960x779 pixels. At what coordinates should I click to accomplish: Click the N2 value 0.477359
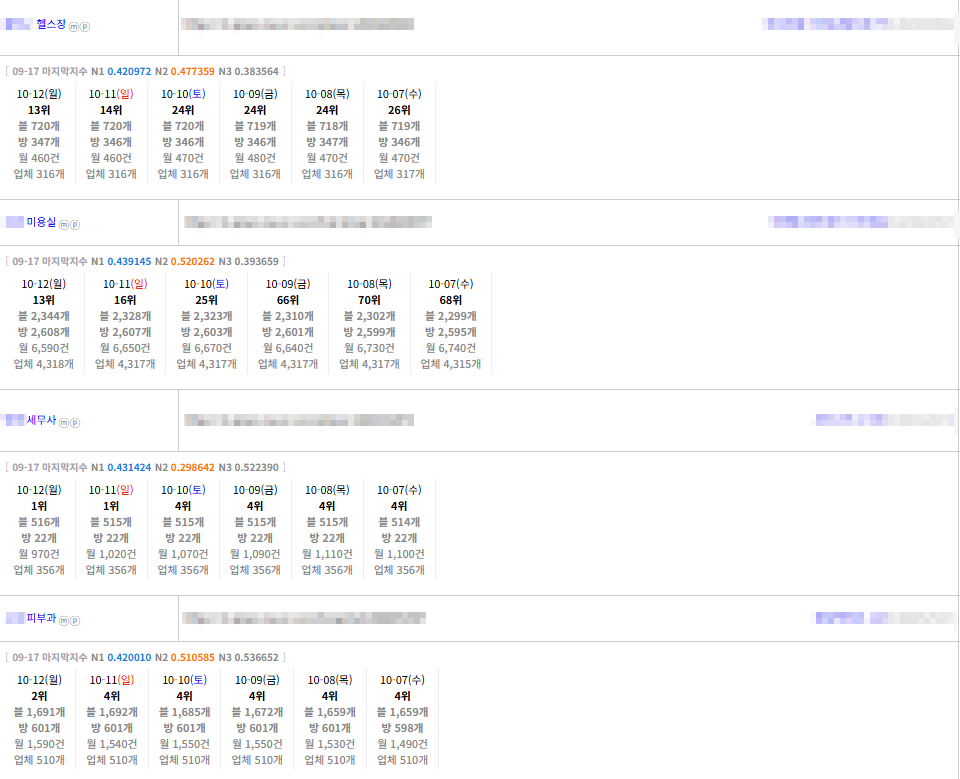coord(193,72)
